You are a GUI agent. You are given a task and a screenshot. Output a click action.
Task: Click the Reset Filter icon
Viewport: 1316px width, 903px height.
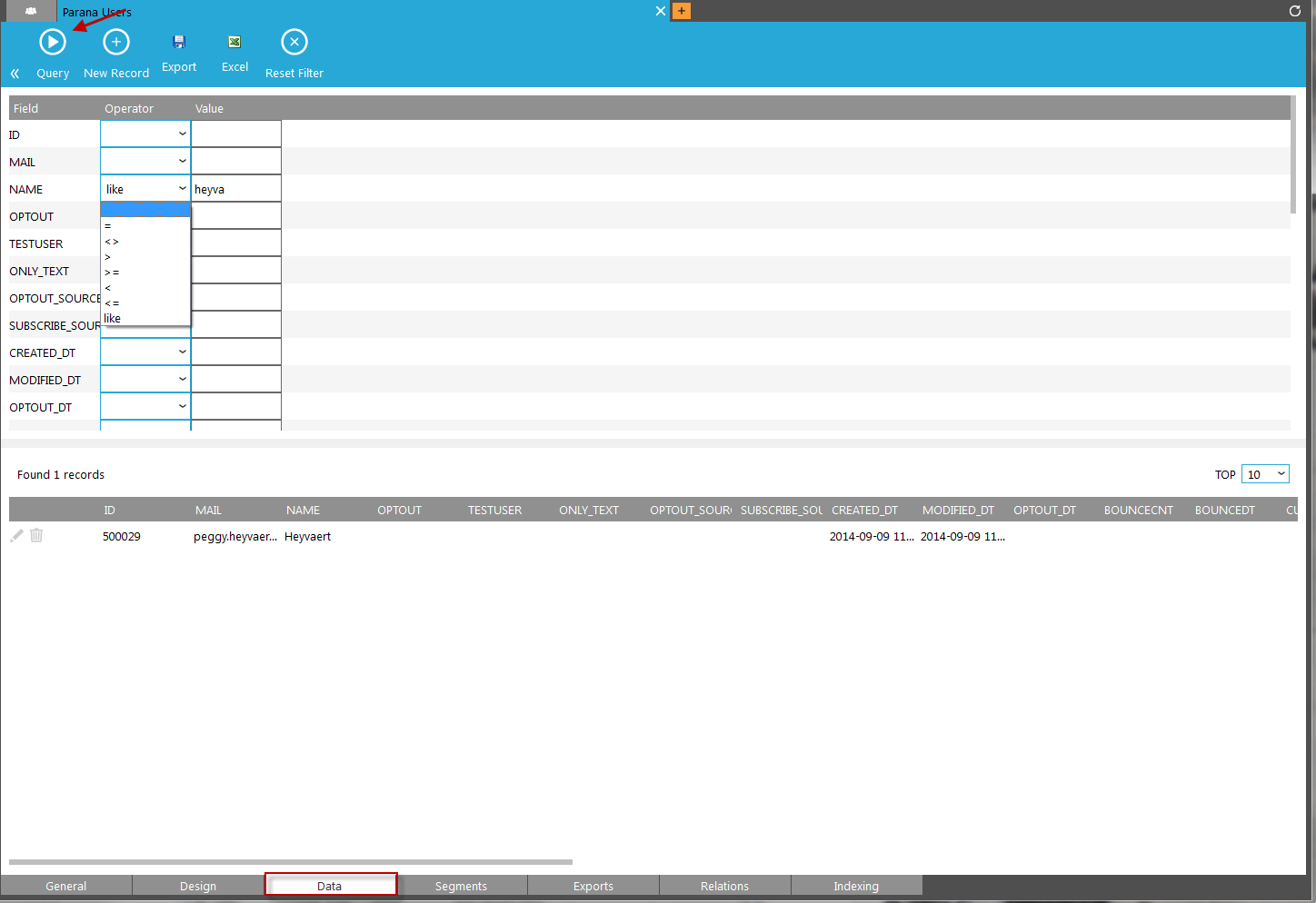click(294, 43)
